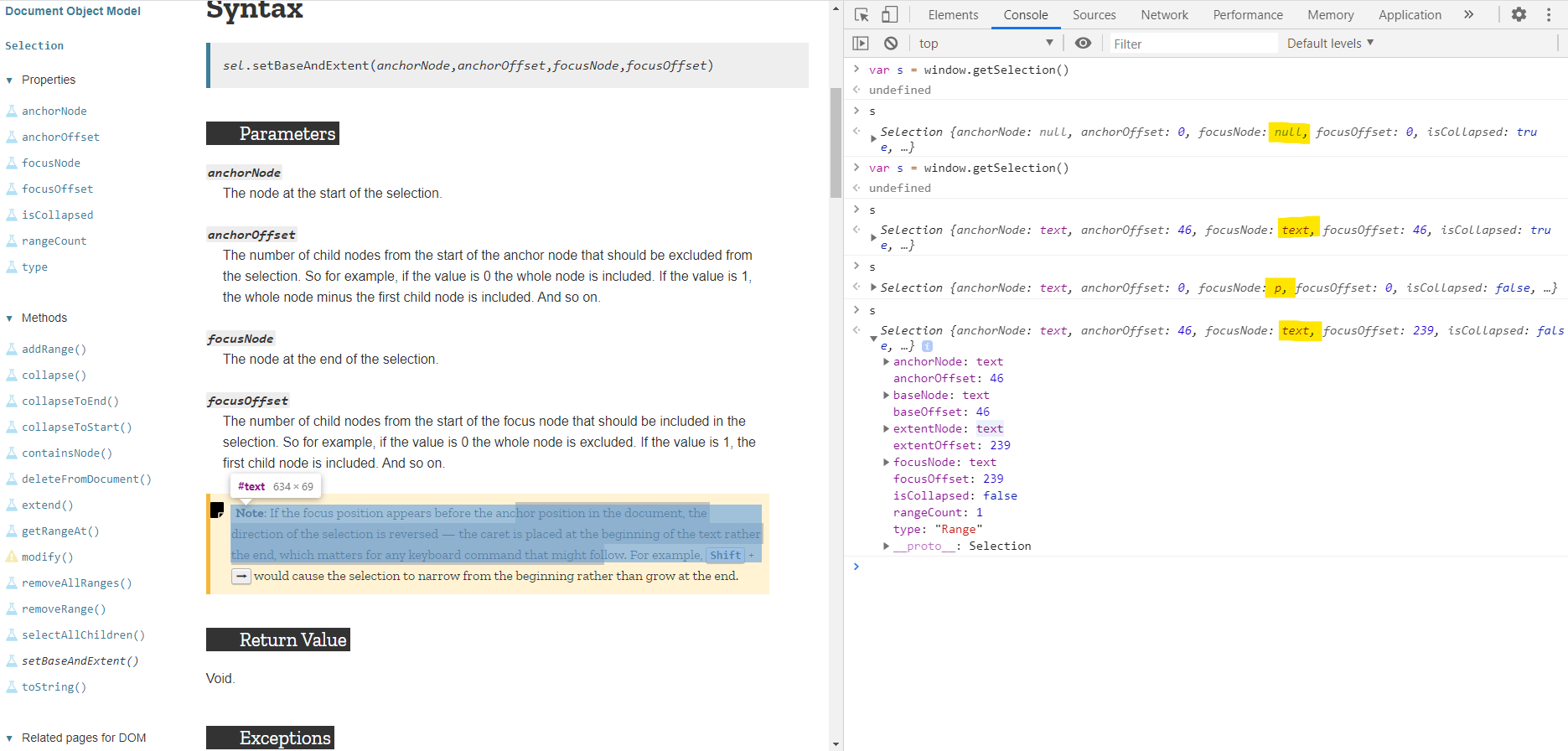Clear console with the ban icon
The width and height of the screenshot is (1568, 751).
pos(891,44)
